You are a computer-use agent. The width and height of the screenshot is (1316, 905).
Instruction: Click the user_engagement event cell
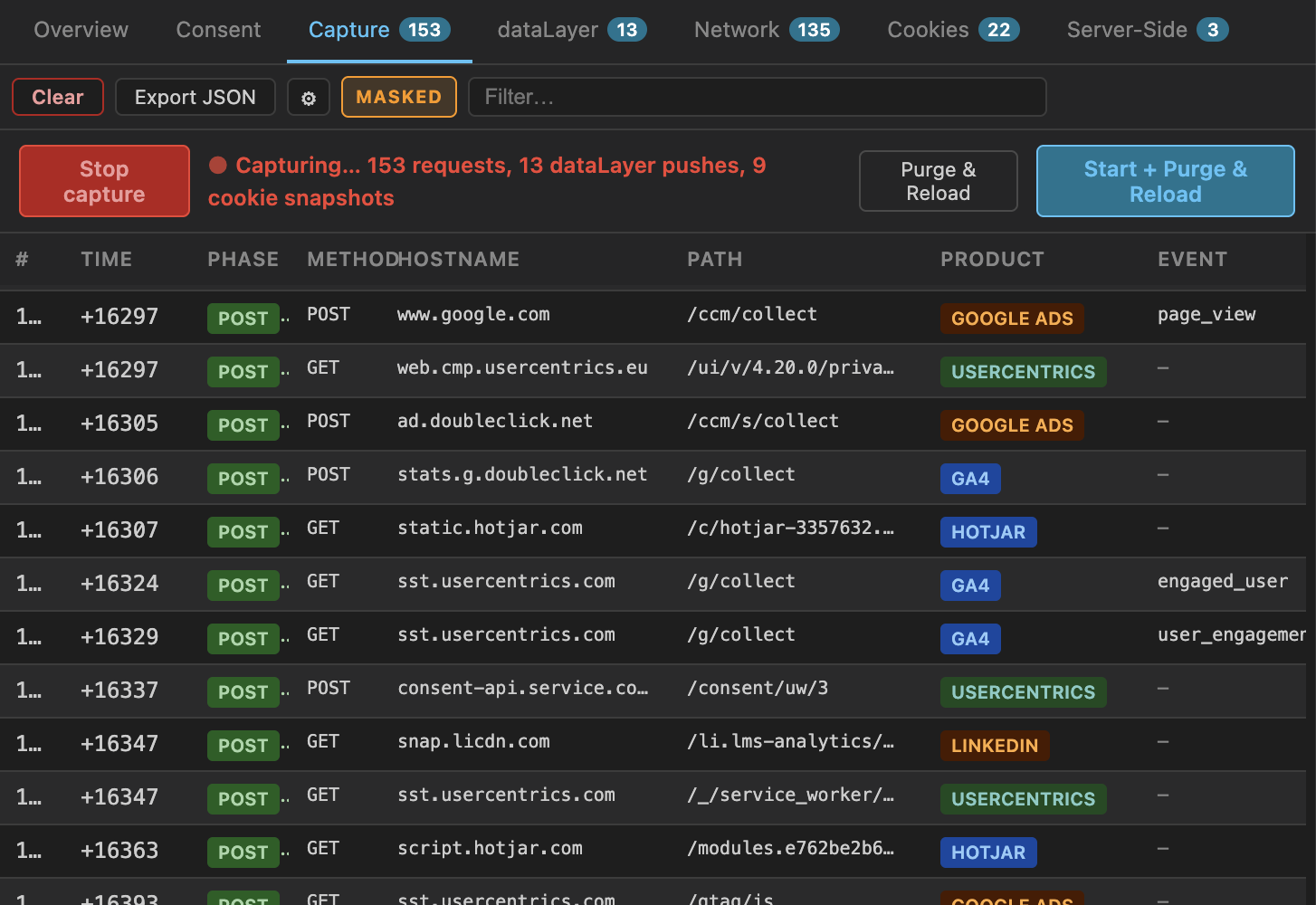[x=1232, y=635]
